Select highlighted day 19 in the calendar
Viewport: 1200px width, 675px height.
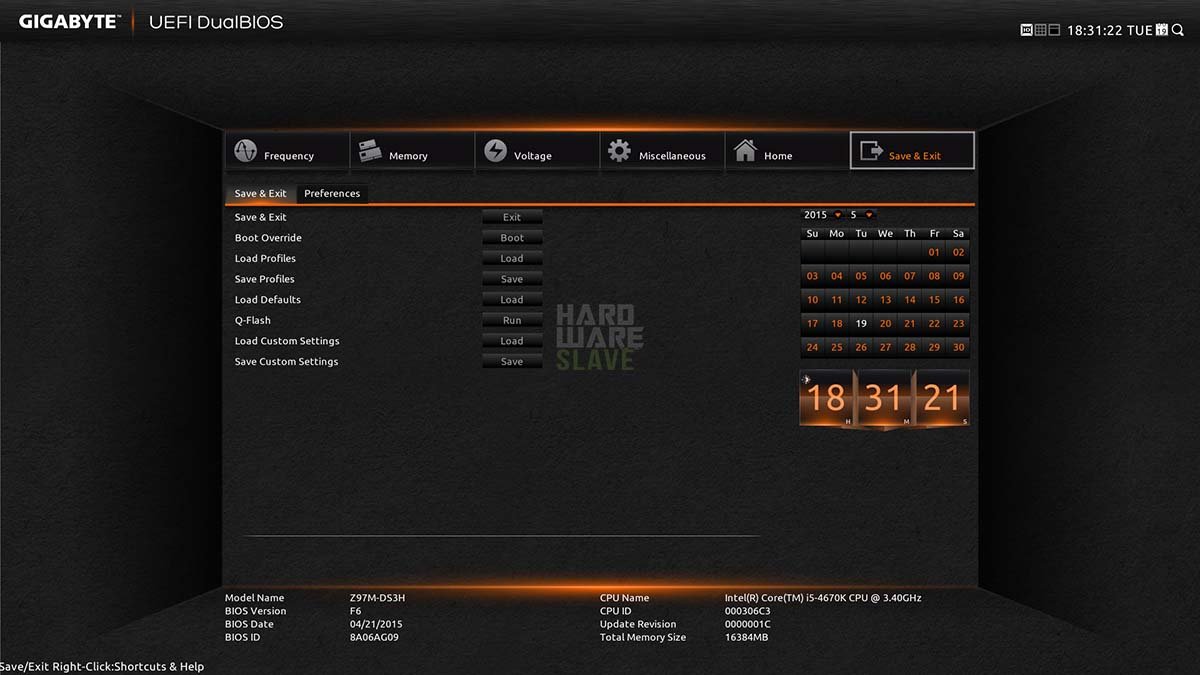click(x=861, y=324)
